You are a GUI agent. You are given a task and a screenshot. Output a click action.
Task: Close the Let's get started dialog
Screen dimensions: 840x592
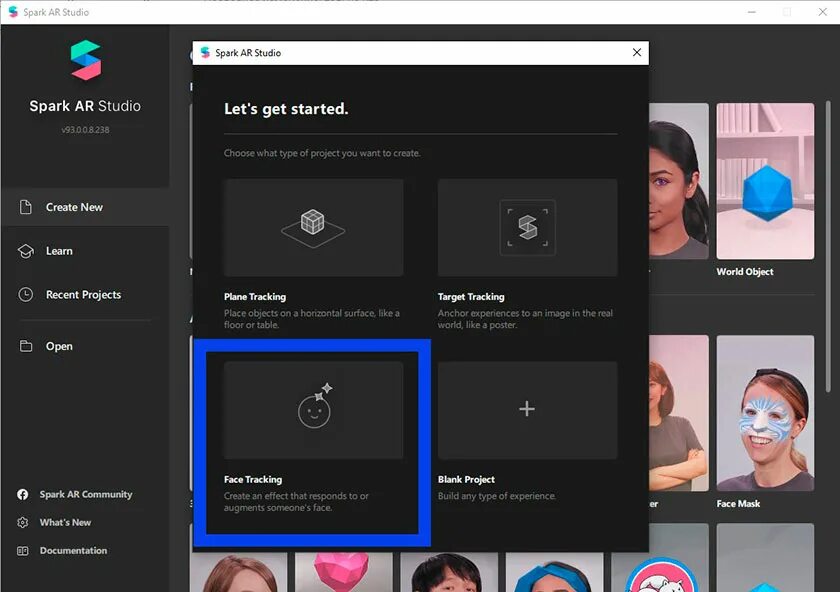pos(636,53)
